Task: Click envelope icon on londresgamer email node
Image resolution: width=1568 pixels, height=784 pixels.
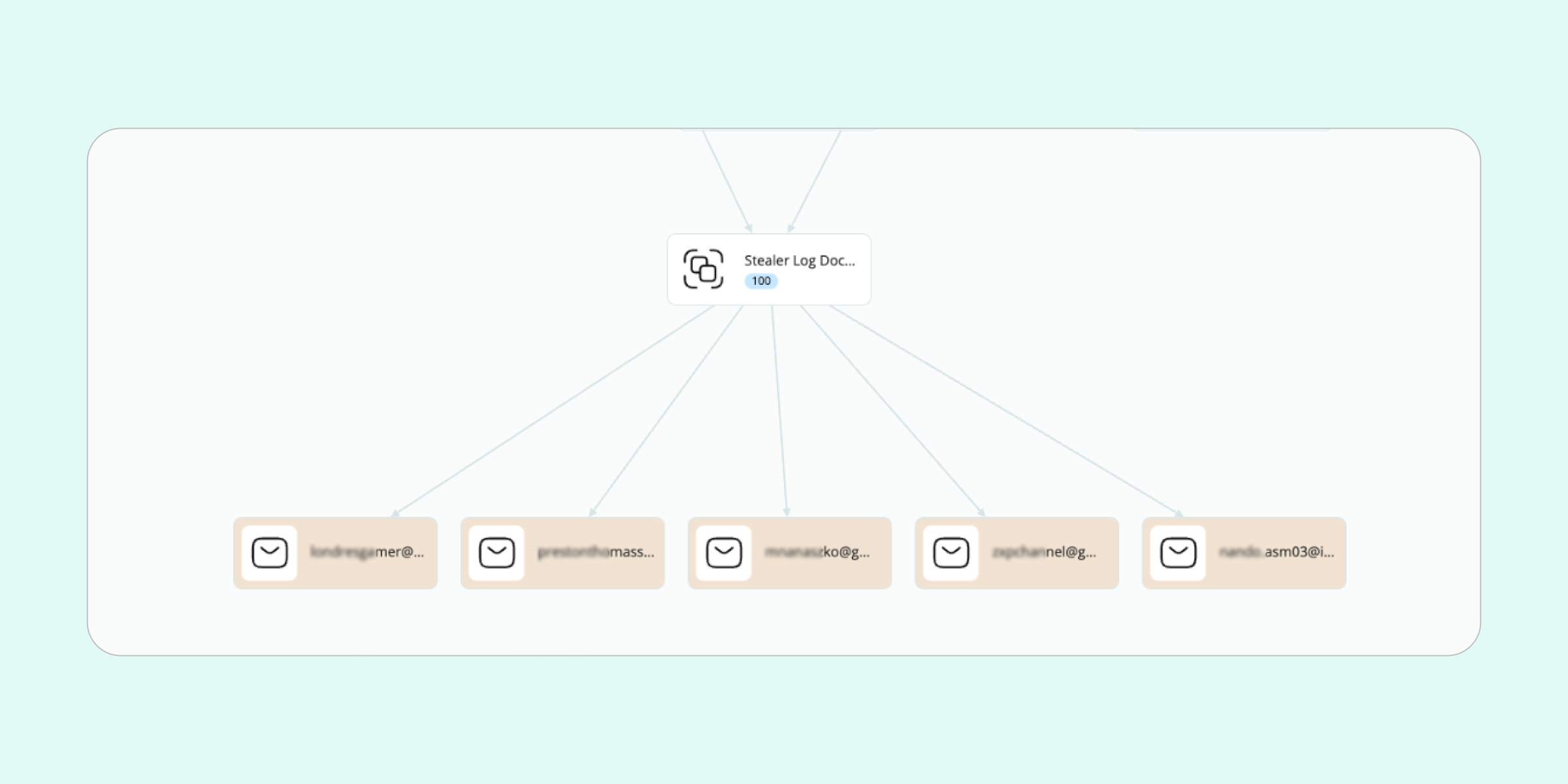Action: pyautogui.click(x=269, y=553)
